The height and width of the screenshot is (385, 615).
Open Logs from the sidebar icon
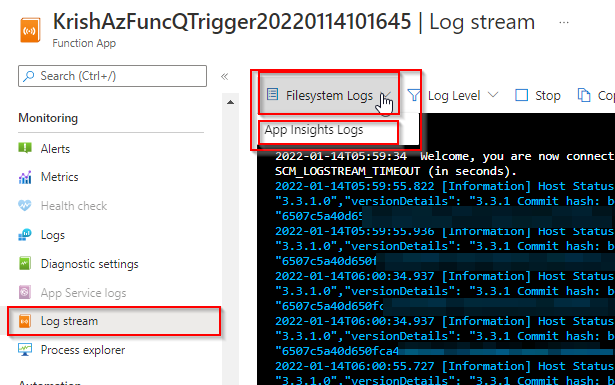click(25, 235)
